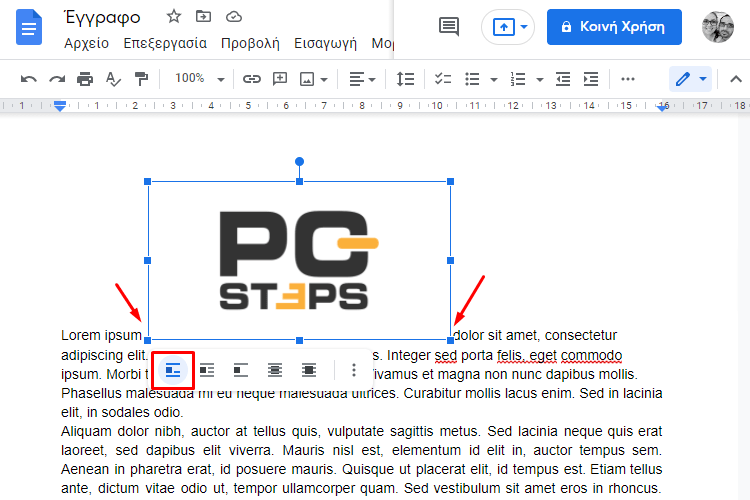Expand present to meeting dropdown arrow

pos(524,27)
